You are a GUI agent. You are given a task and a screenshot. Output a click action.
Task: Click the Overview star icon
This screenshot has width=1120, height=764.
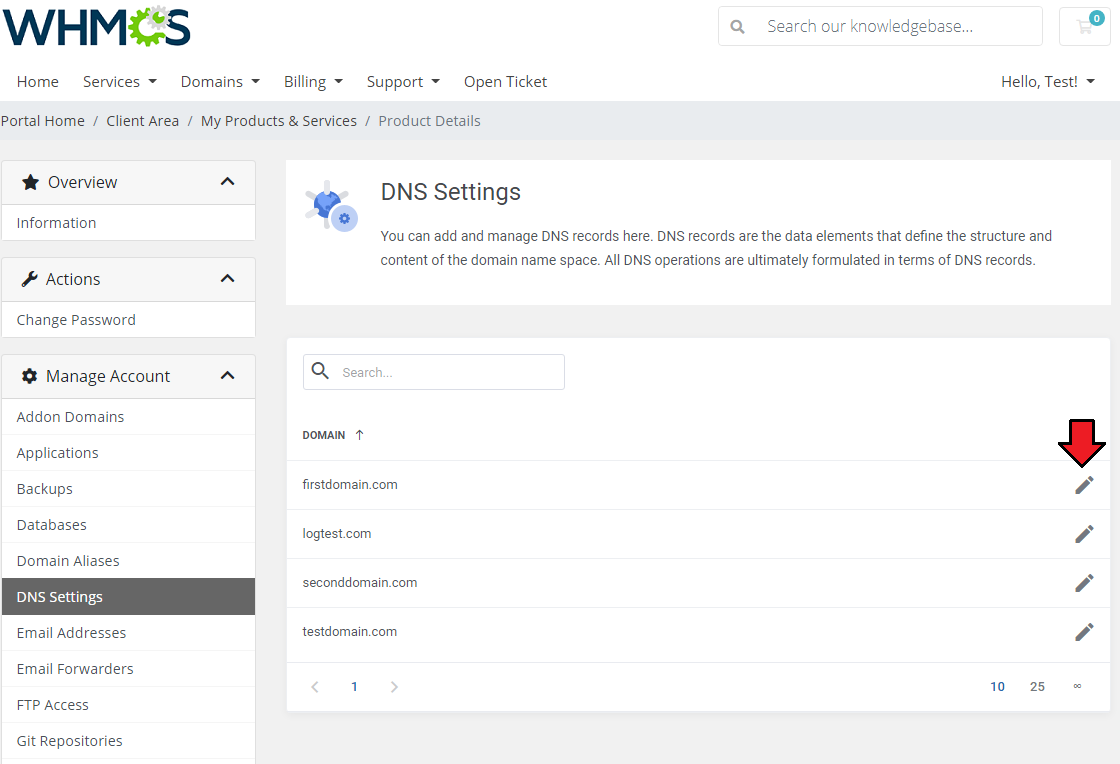pyautogui.click(x=30, y=182)
